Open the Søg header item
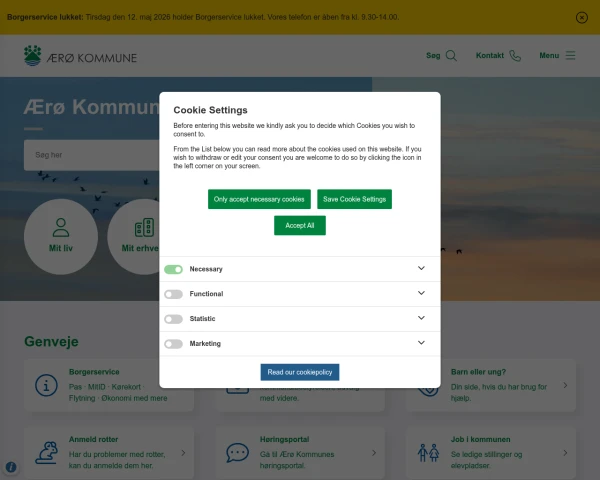Viewport: 600px width, 480px height. (442, 56)
